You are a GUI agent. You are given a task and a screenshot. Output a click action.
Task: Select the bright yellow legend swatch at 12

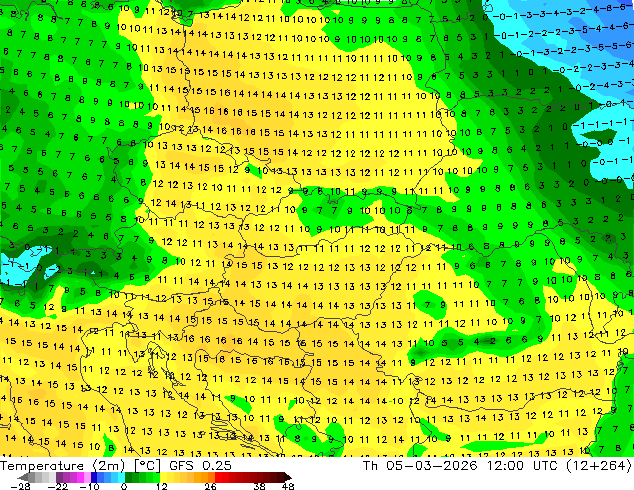point(163,477)
